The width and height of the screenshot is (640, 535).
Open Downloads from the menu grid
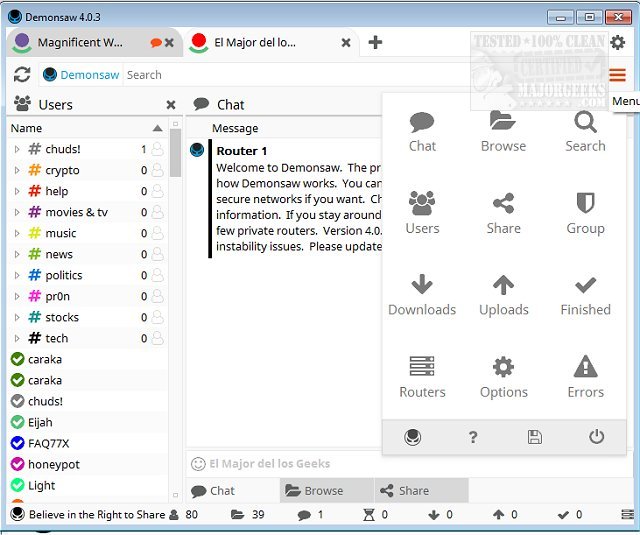click(422, 295)
